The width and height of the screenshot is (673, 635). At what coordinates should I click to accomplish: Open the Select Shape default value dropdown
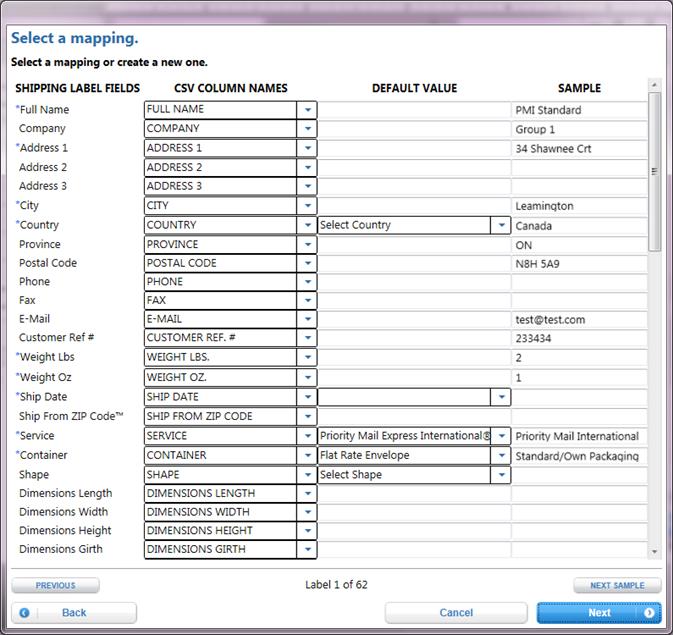[x=501, y=475]
